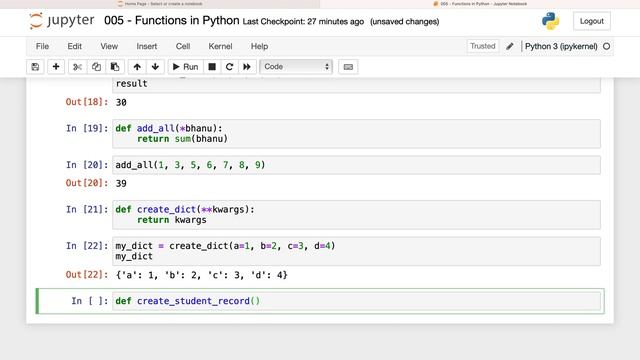640x360 pixels.
Task: Click the Out[18] result 30
Action: click(121, 102)
